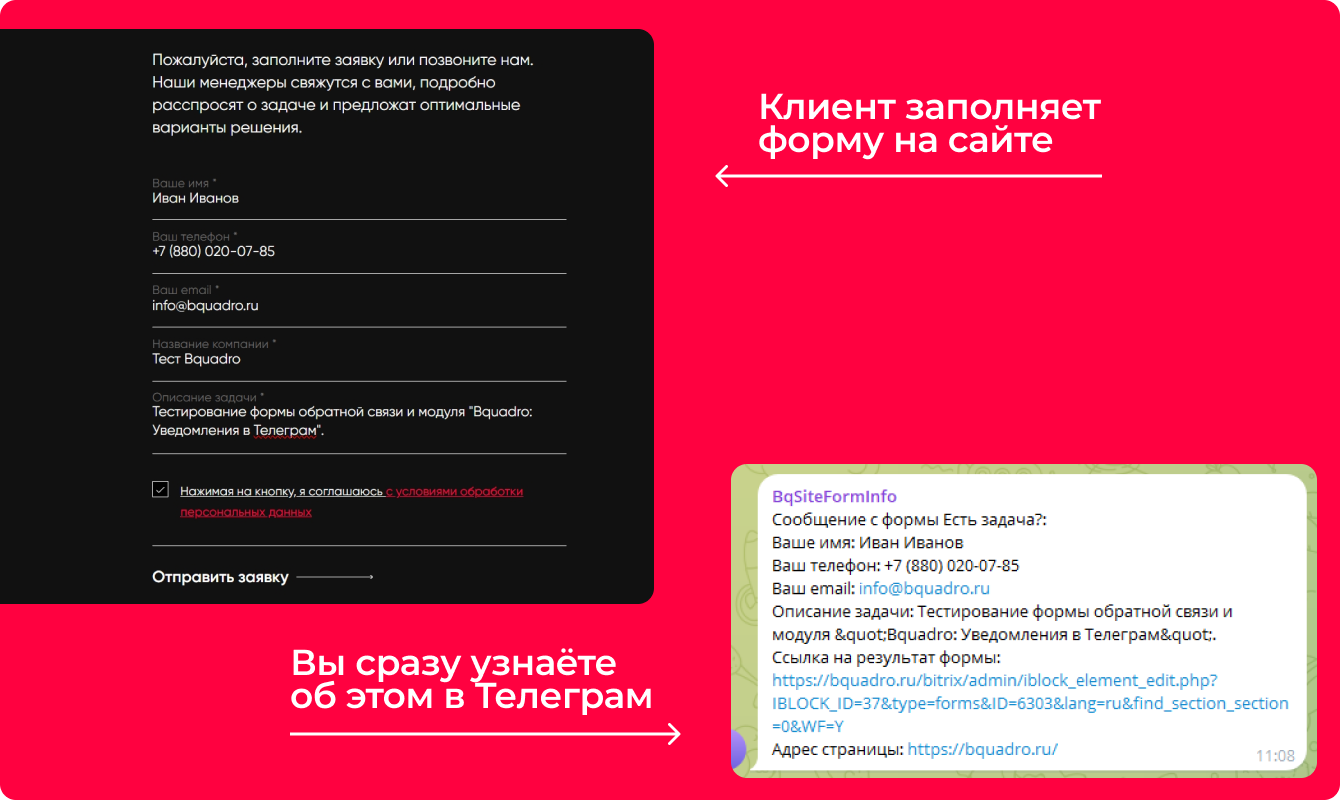Click the 'Ваш телефон' phone number field
The height and width of the screenshot is (800, 1340).
[x=358, y=252]
